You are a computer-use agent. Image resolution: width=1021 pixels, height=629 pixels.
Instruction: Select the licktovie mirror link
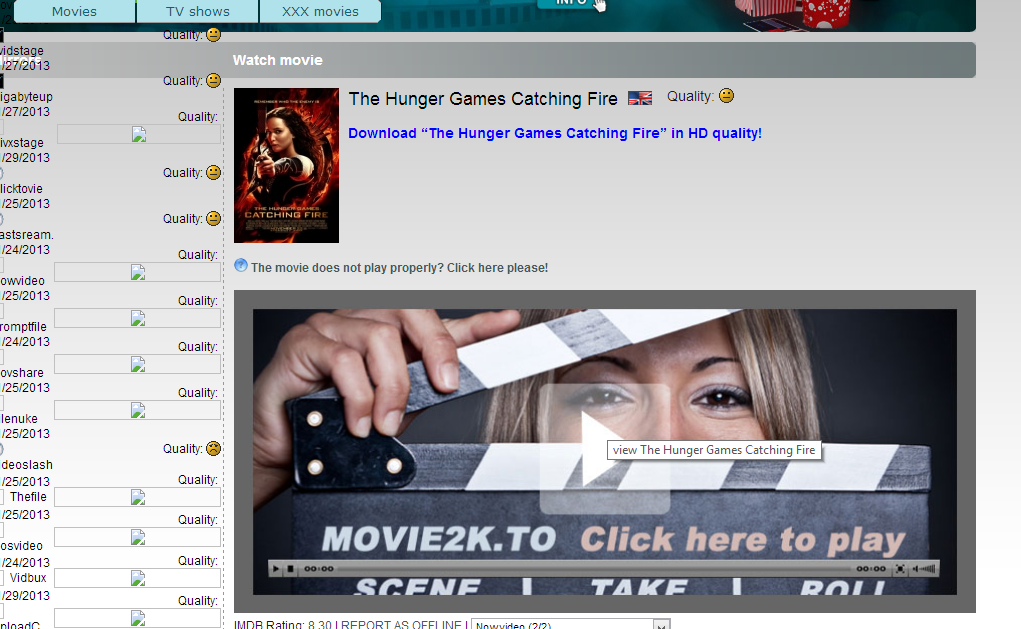(21, 189)
